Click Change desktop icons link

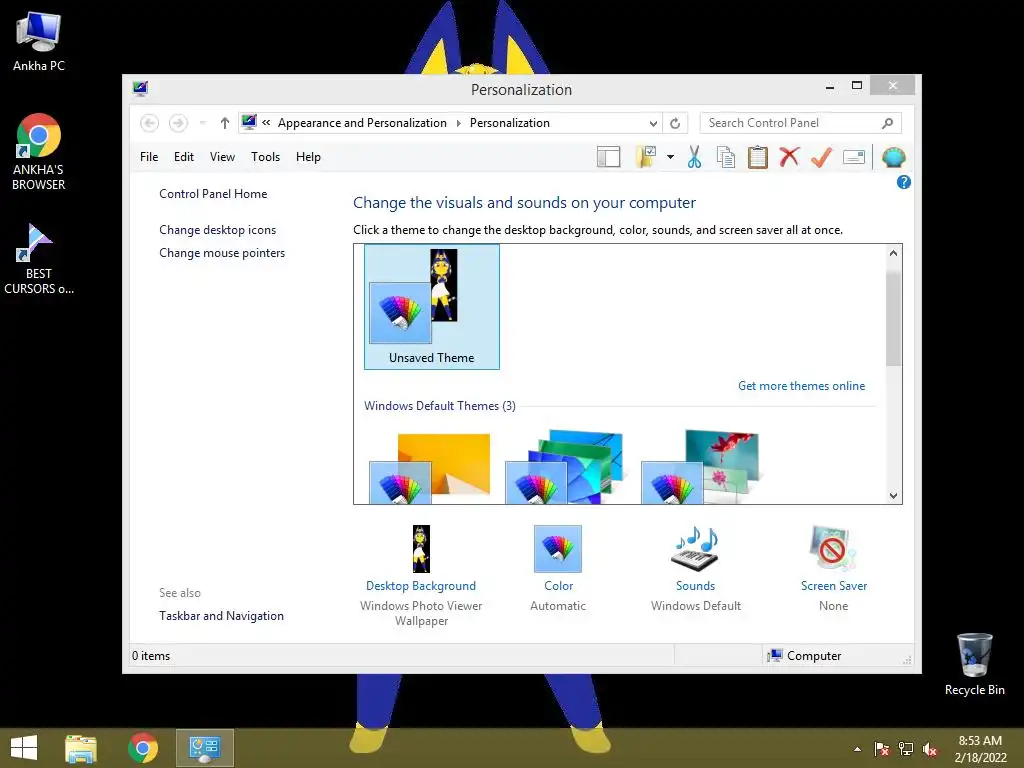(x=217, y=230)
